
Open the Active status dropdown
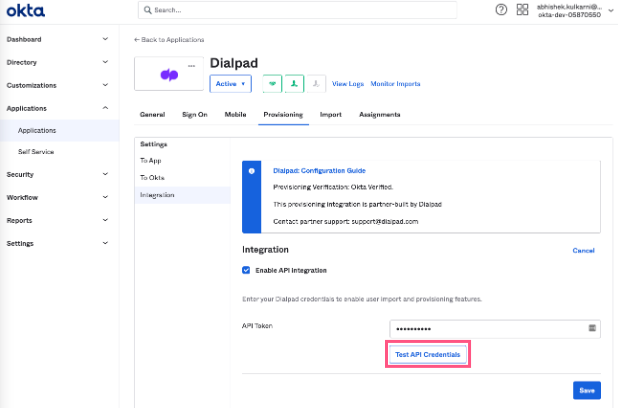[x=231, y=84]
